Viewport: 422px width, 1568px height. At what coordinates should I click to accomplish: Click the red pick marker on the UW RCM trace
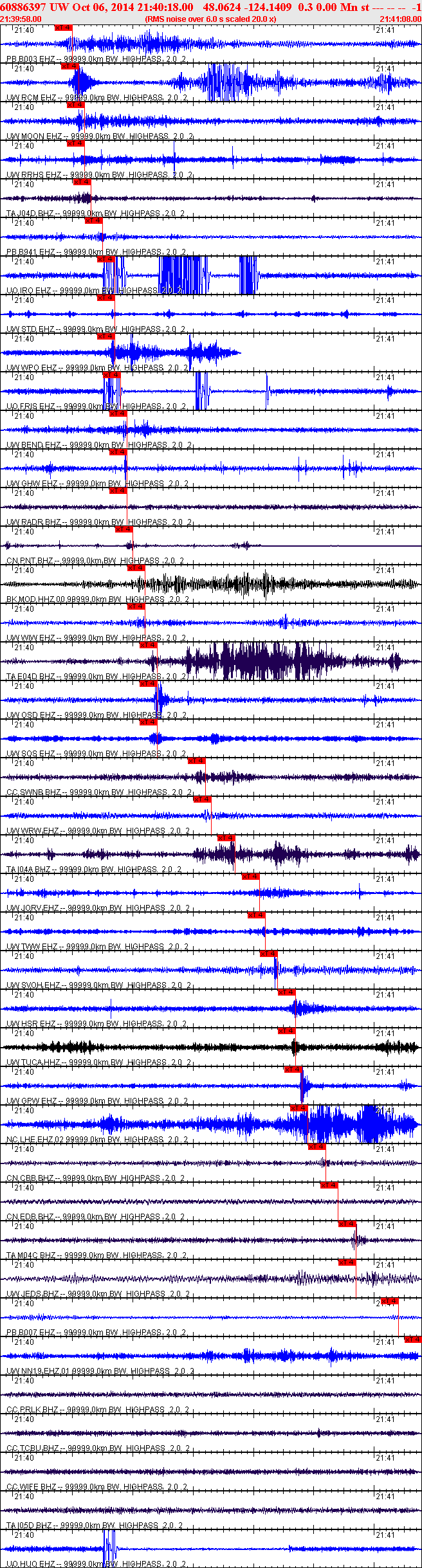pos(69,66)
